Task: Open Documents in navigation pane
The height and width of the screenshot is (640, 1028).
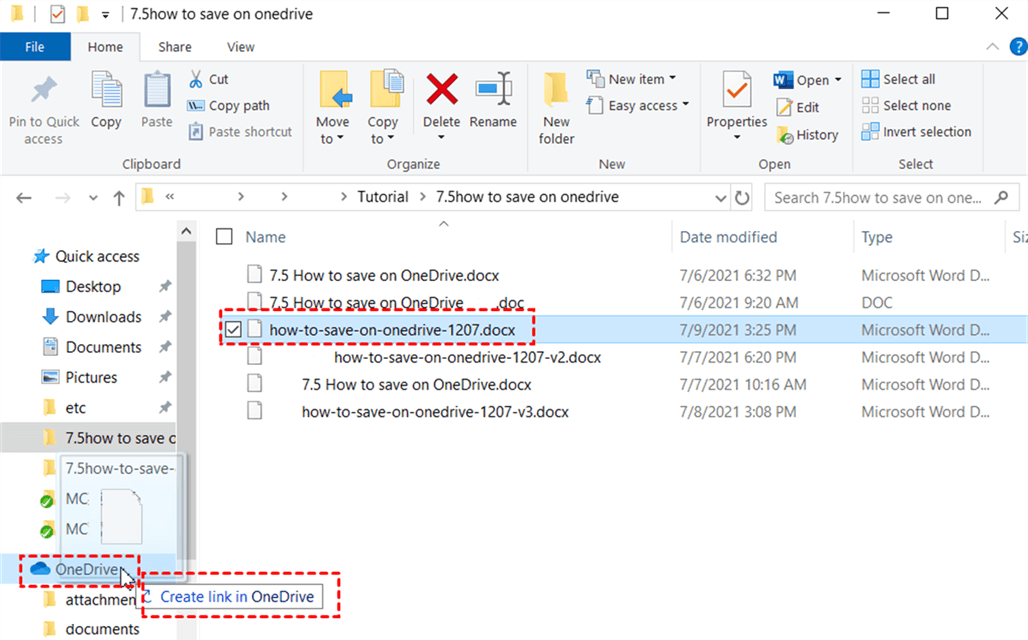Action: coord(104,347)
